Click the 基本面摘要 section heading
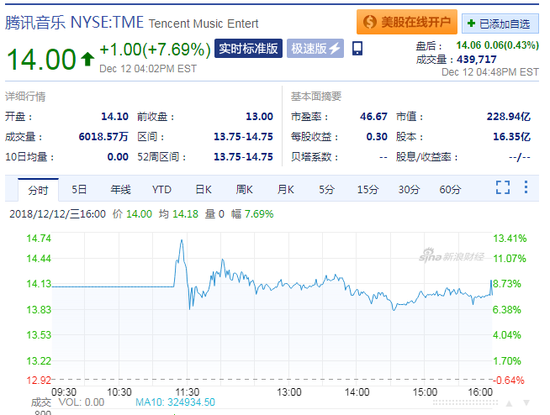Image resolution: width=550 pixels, height=415 pixels. point(316,96)
